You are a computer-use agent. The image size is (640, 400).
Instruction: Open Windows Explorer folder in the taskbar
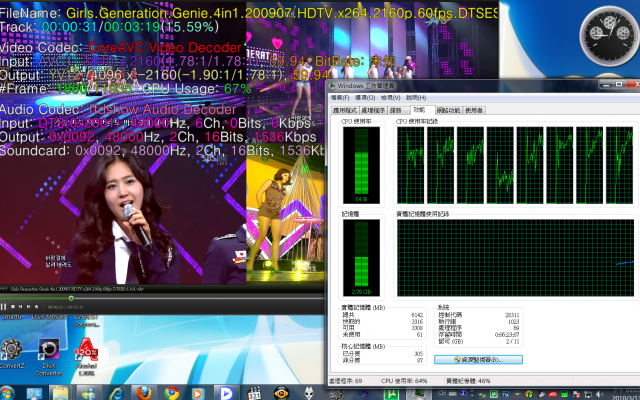pos(60,393)
